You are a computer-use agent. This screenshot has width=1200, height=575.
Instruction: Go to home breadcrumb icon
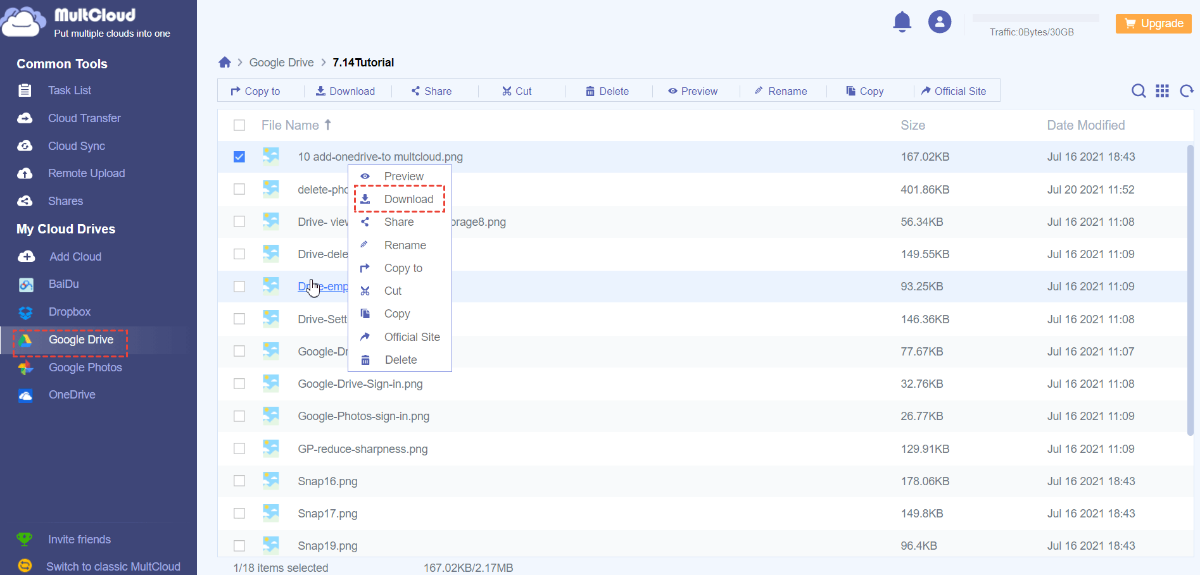click(225, 62)
